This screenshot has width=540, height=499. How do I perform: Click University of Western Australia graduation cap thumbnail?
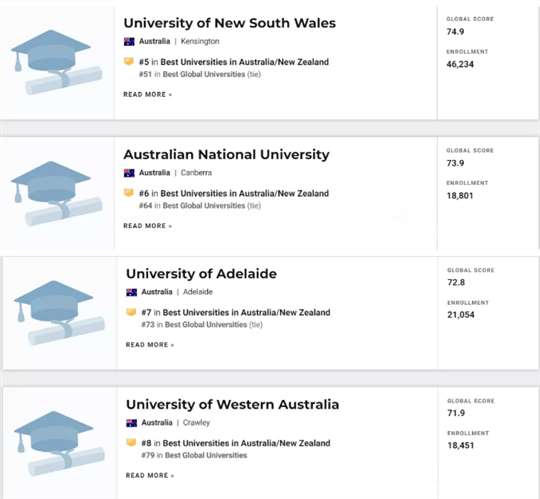pyautogui.click(x=59, y=444)
